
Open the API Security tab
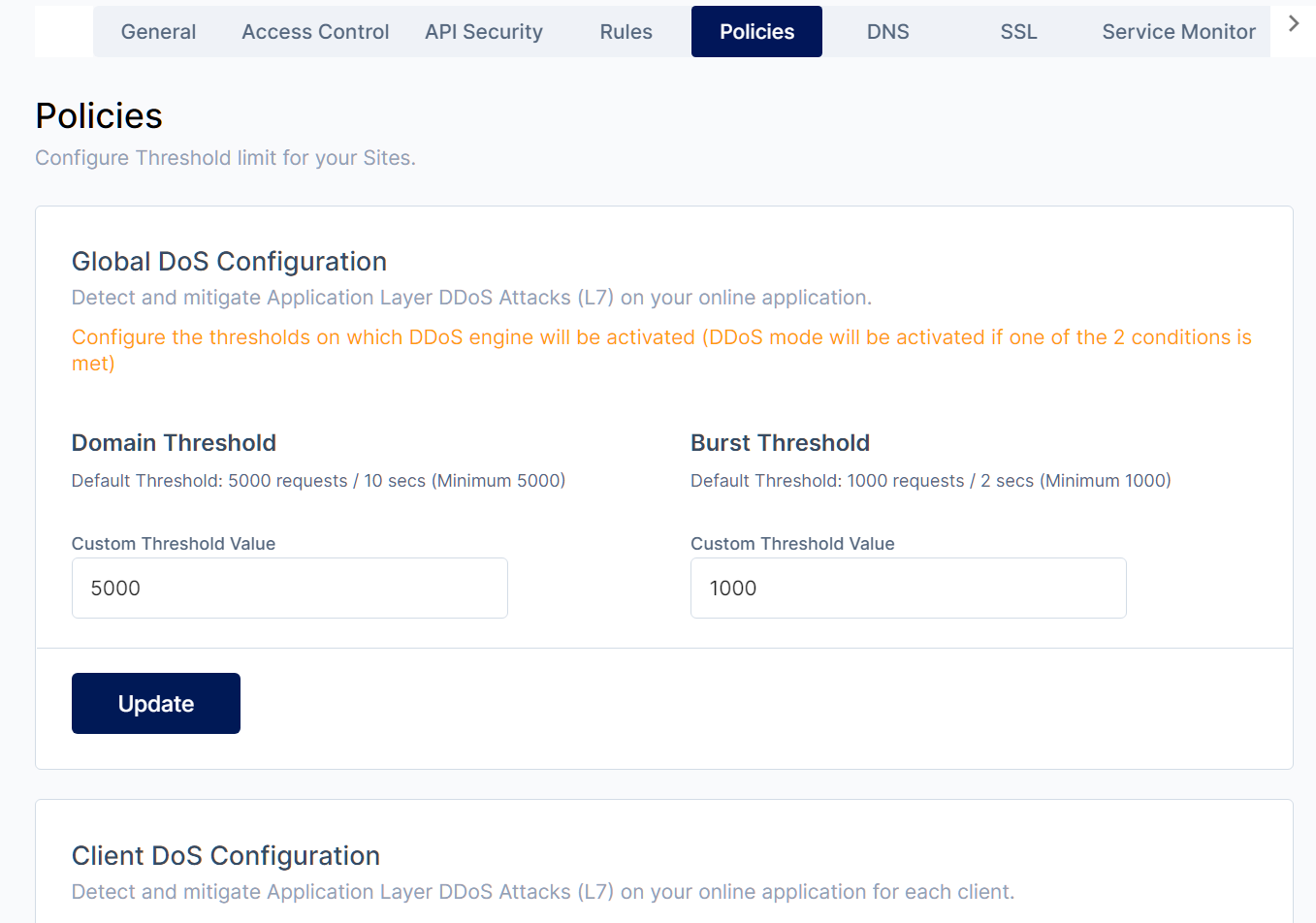[x=484, y=32]
